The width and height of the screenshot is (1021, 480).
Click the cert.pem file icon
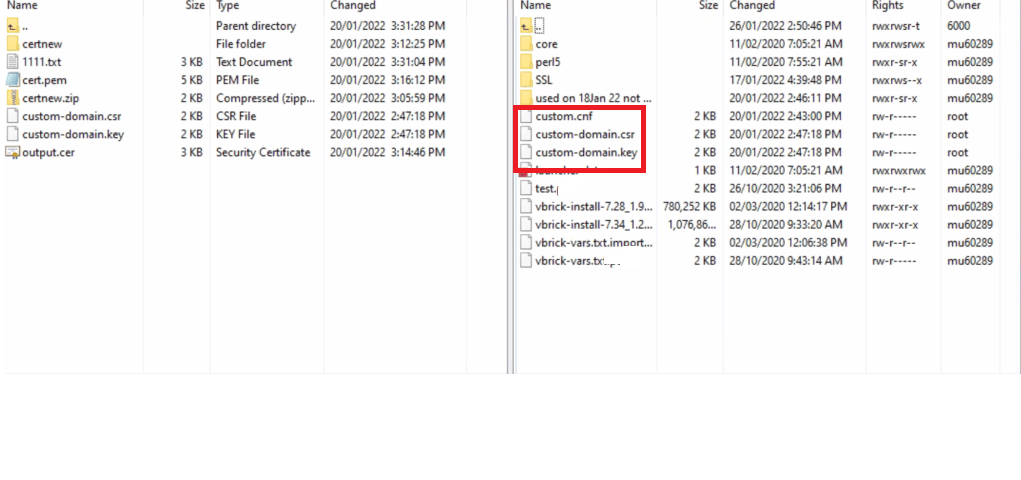click(13, 80)
